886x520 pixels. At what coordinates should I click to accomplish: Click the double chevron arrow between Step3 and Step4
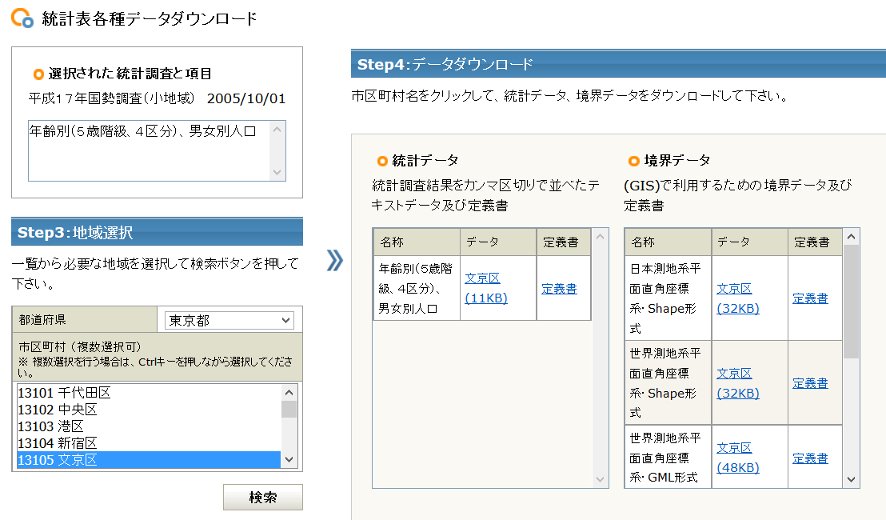[335, 261]
